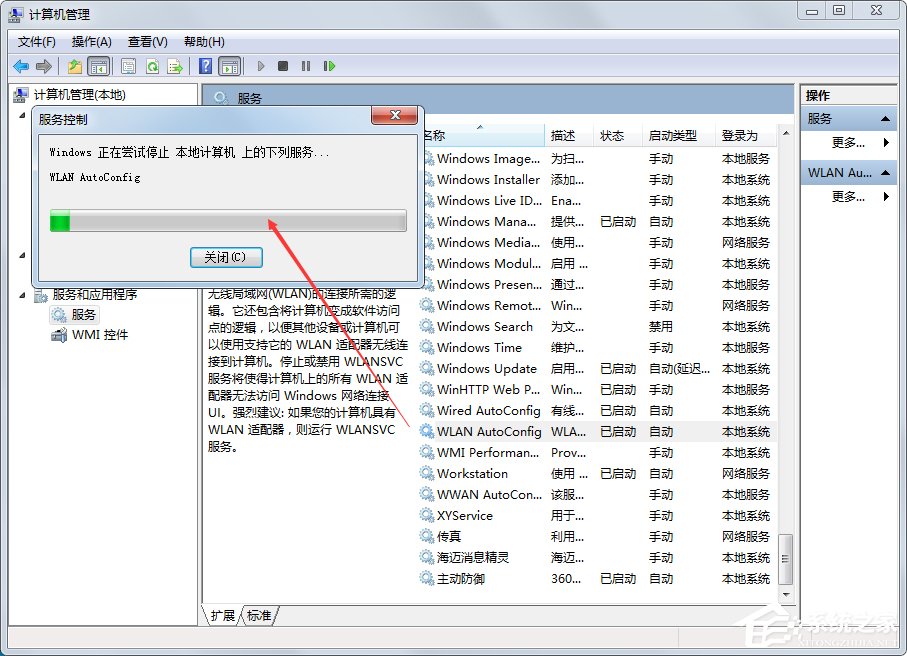The image size is (907, 656).
Task: Refresh the services list
Action: click(x=151, y=65)
